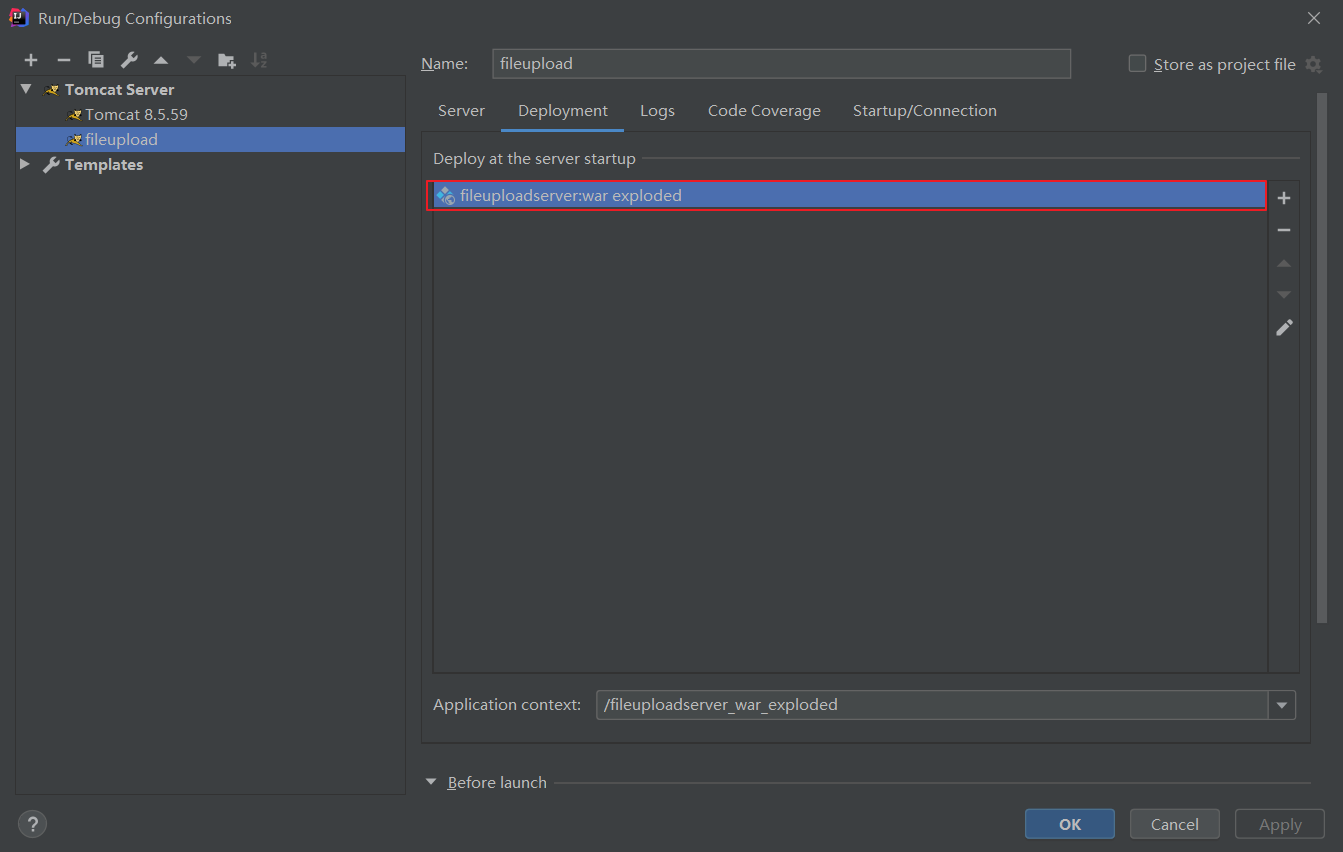Close the Run/Debug Configurations dialog
Screen dimensions: 1343x852
1313,18
